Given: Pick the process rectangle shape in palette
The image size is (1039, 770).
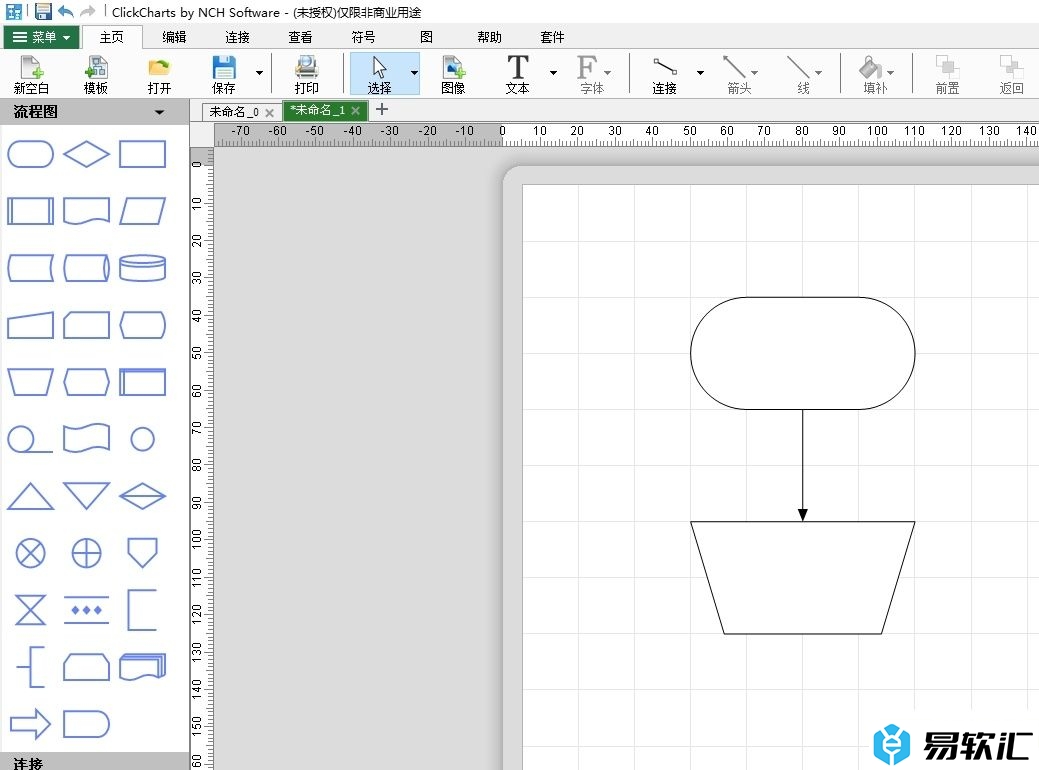Looking at the screenshot, I should click(142, 154).
